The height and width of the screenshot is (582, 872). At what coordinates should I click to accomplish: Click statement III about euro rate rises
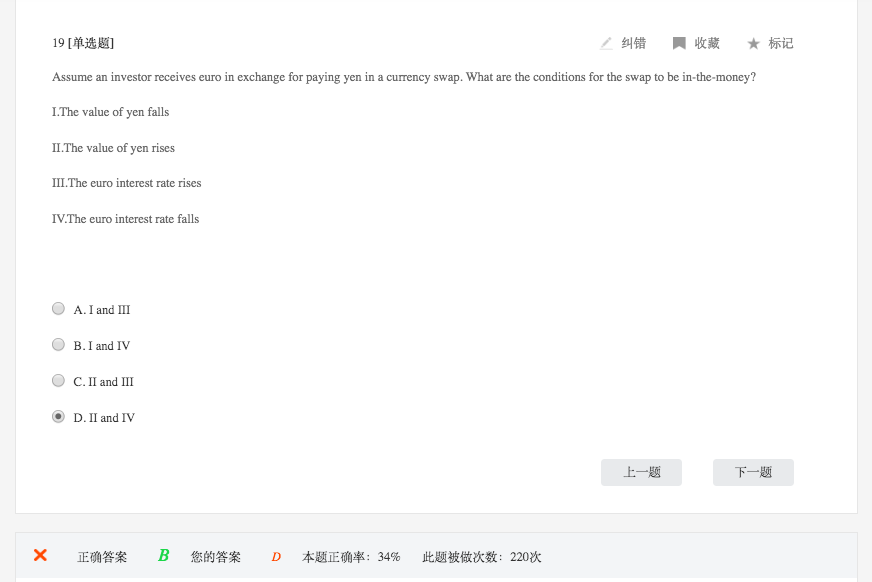[127, 183]
